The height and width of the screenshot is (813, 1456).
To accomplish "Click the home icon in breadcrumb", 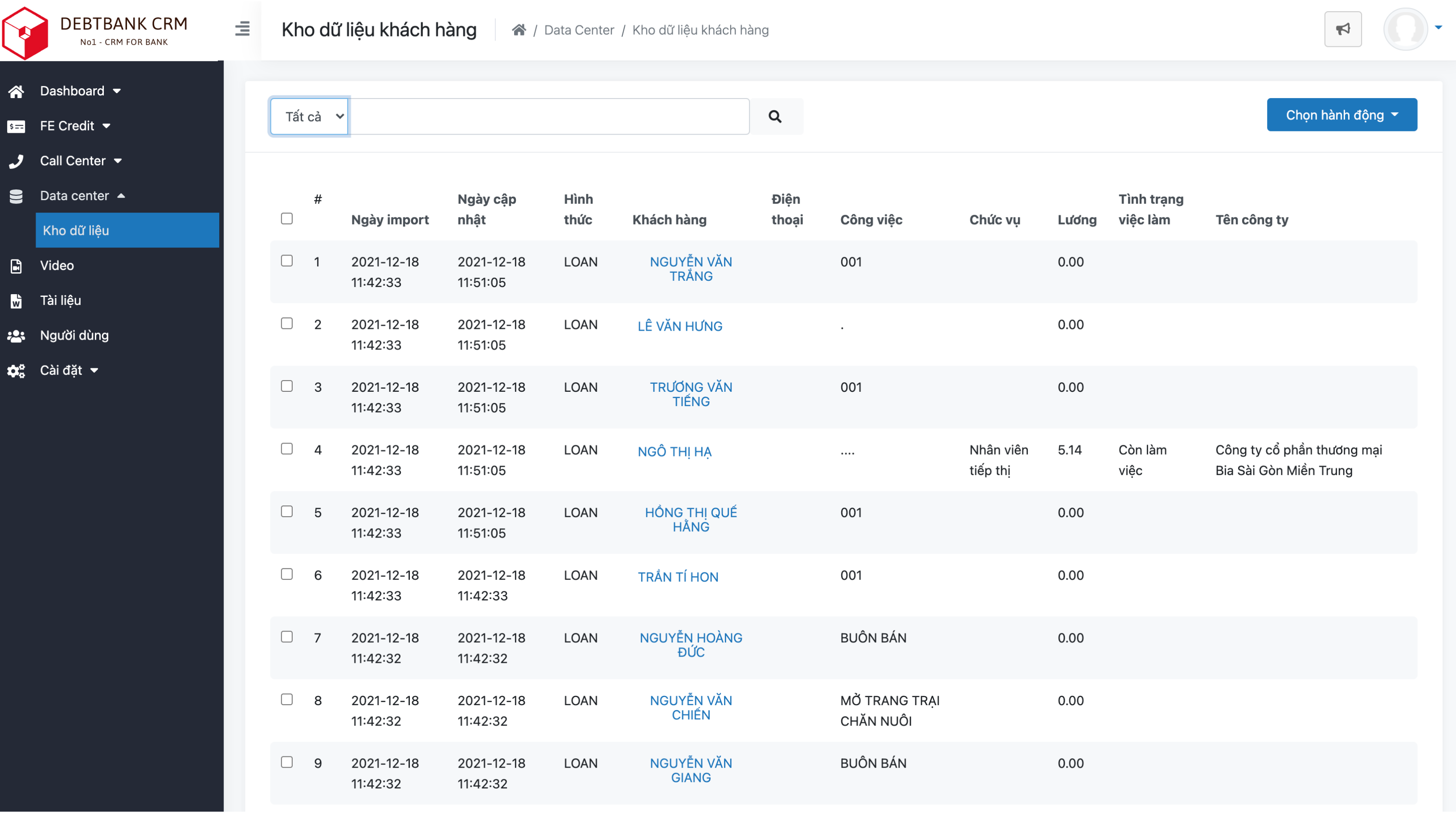I will [x=518, y=30].
